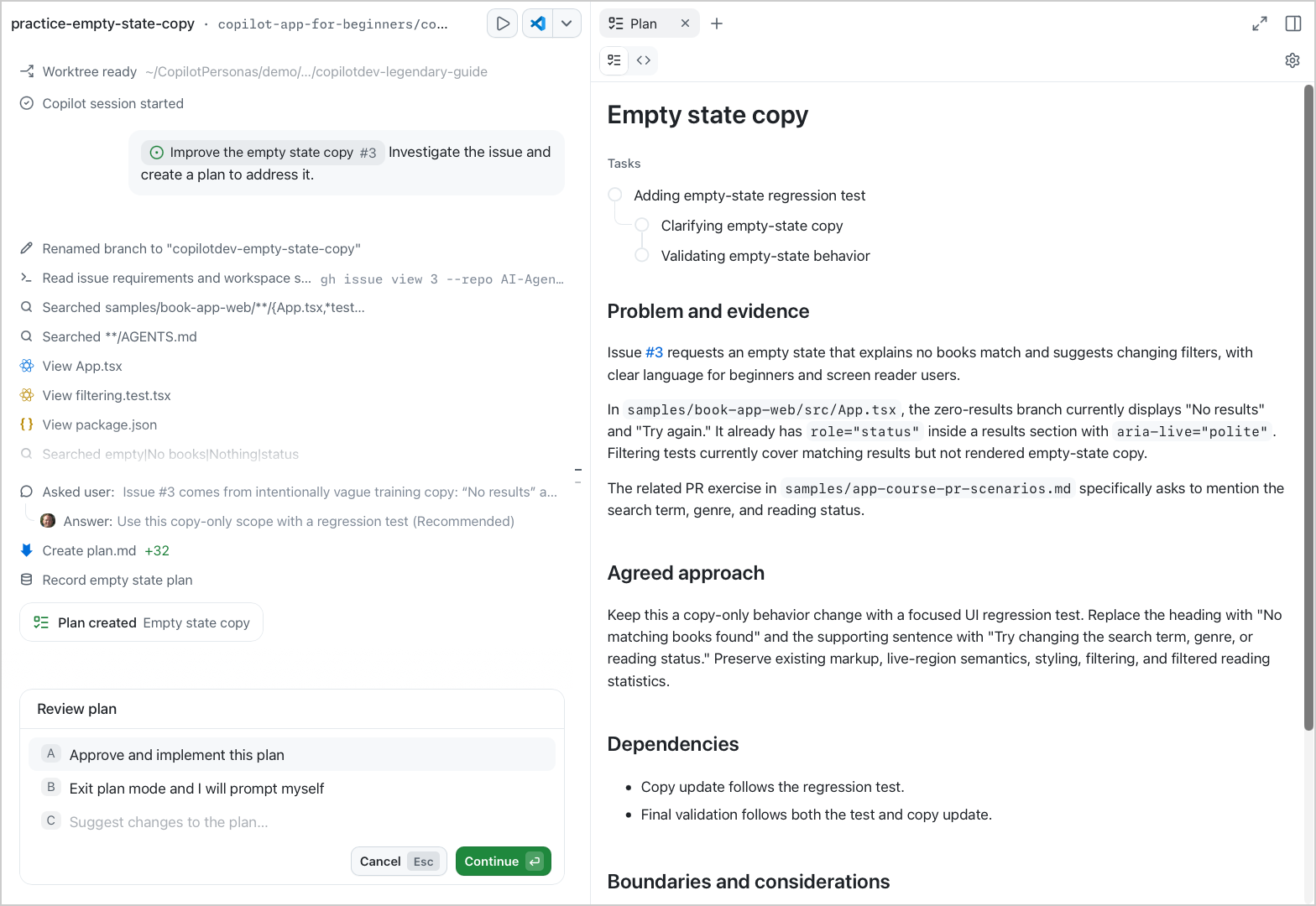Viewport: 1316px width, 906px height.
Task: Click Suggest changes to the plan field
Action: [292, 821]
